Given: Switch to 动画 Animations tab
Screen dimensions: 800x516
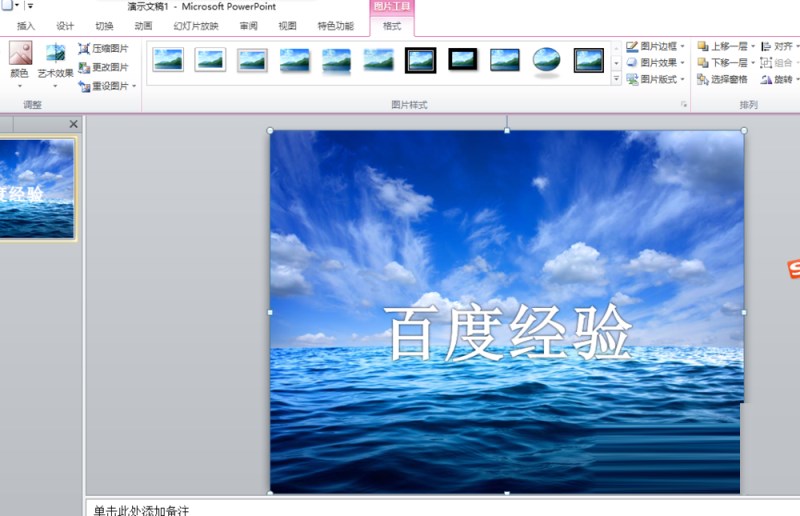Looking at the screenshot, I should point(143,26).
